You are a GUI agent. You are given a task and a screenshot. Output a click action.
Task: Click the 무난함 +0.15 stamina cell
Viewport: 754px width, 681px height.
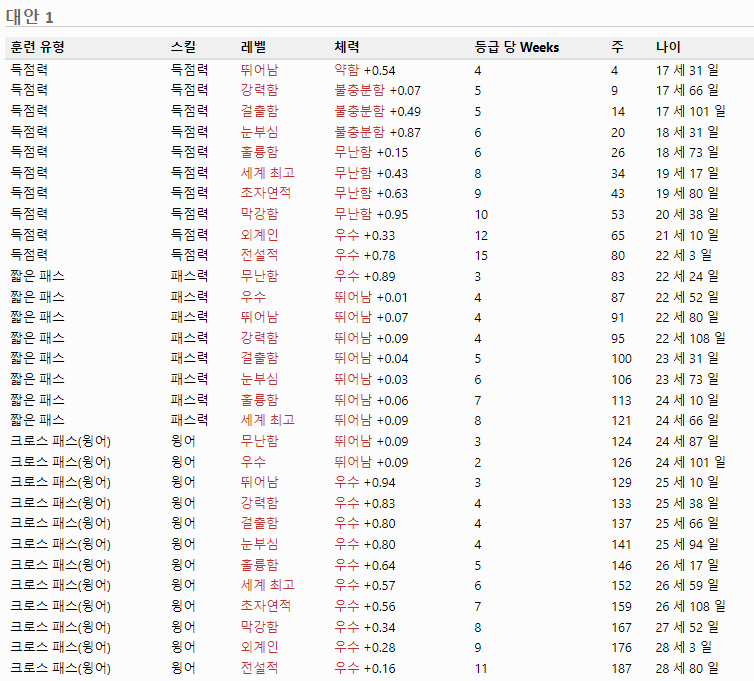pos(371,152)
